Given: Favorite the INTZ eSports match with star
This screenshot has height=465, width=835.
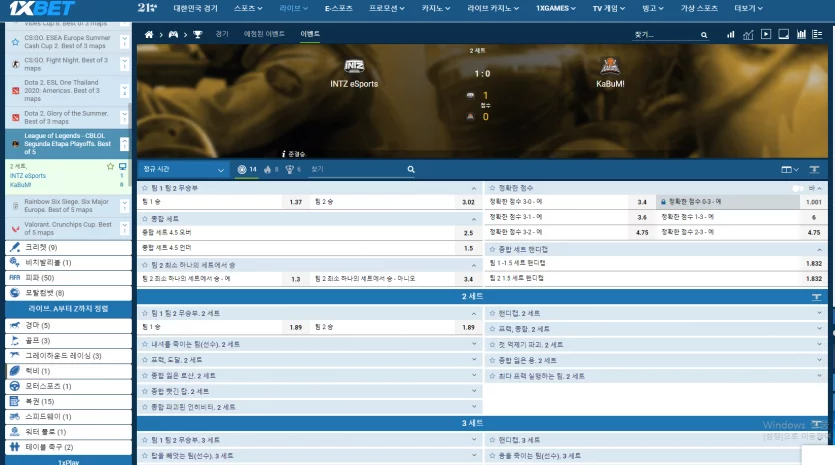Looking at the screenshot, I should coord(110,167).
